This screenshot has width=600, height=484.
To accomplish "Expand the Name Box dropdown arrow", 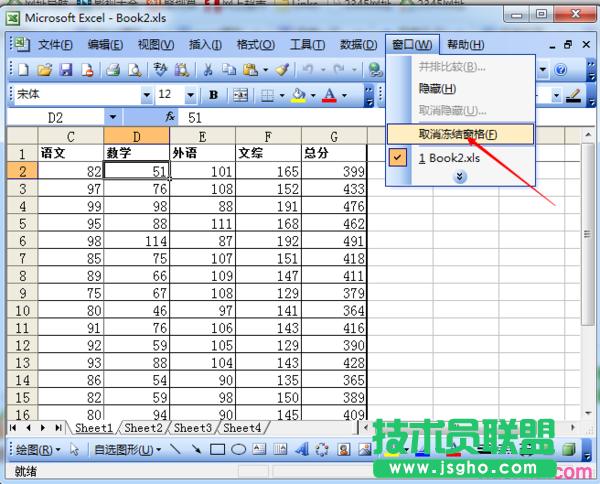I will [111, 117].
